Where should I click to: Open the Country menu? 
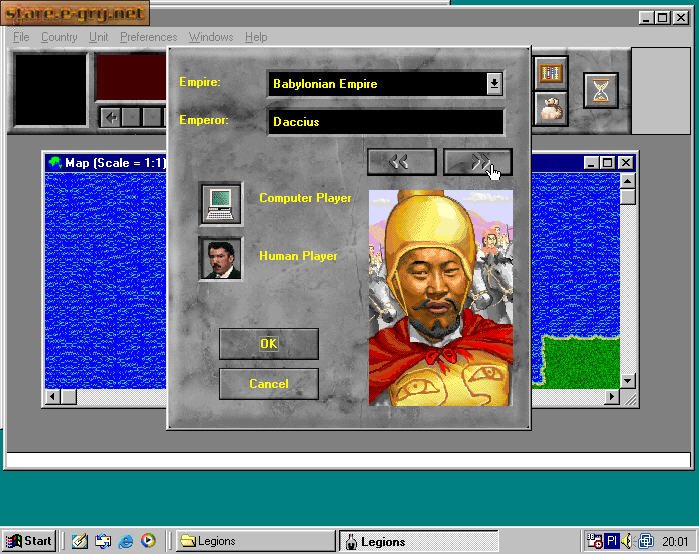[x=59, y=37]
